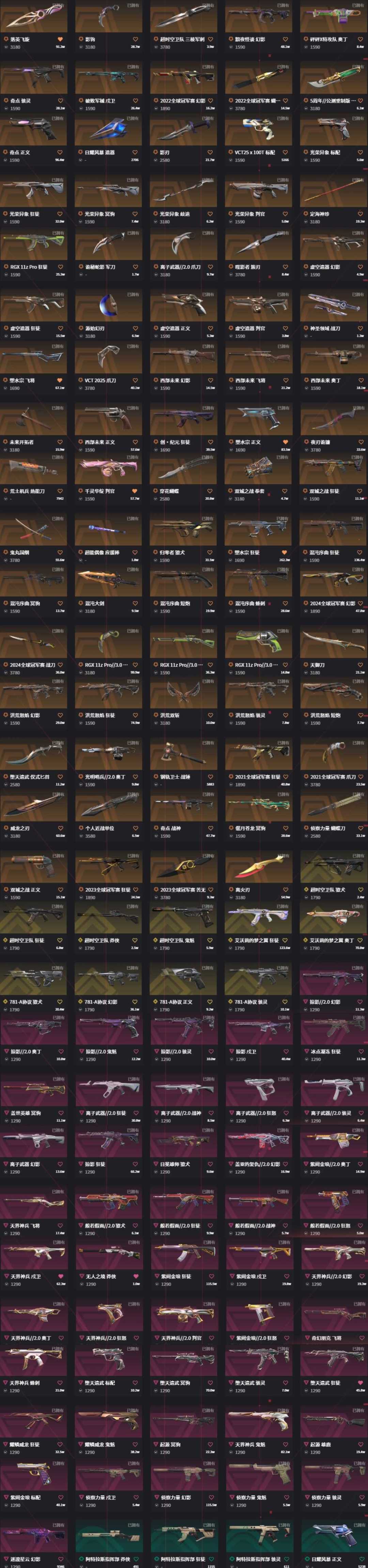Image resolution: width=368 pixels, height=1568 pixels.
Task: Click the heart icon on VCT 2025 爪刀
Action: coord(135,381)
